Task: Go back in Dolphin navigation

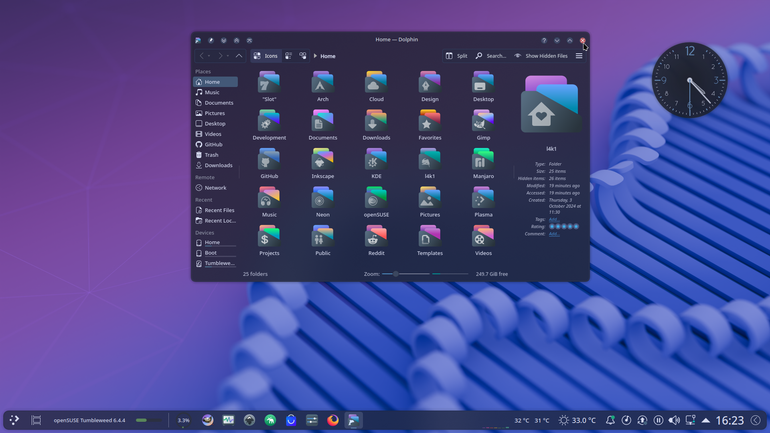Action: pyautogui.click(x=201, y=56)
